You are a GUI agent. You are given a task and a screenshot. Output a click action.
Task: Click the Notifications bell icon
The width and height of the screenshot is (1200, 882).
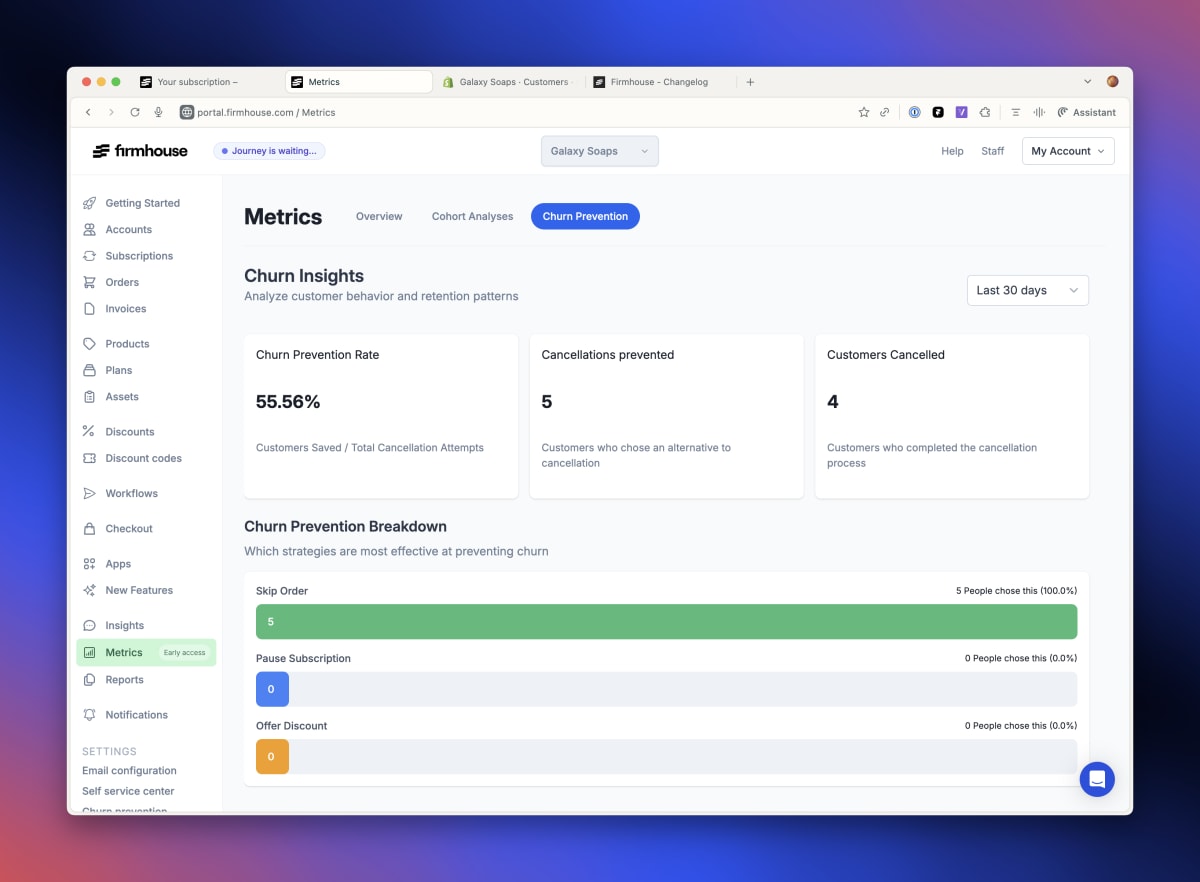click(90, 715)
